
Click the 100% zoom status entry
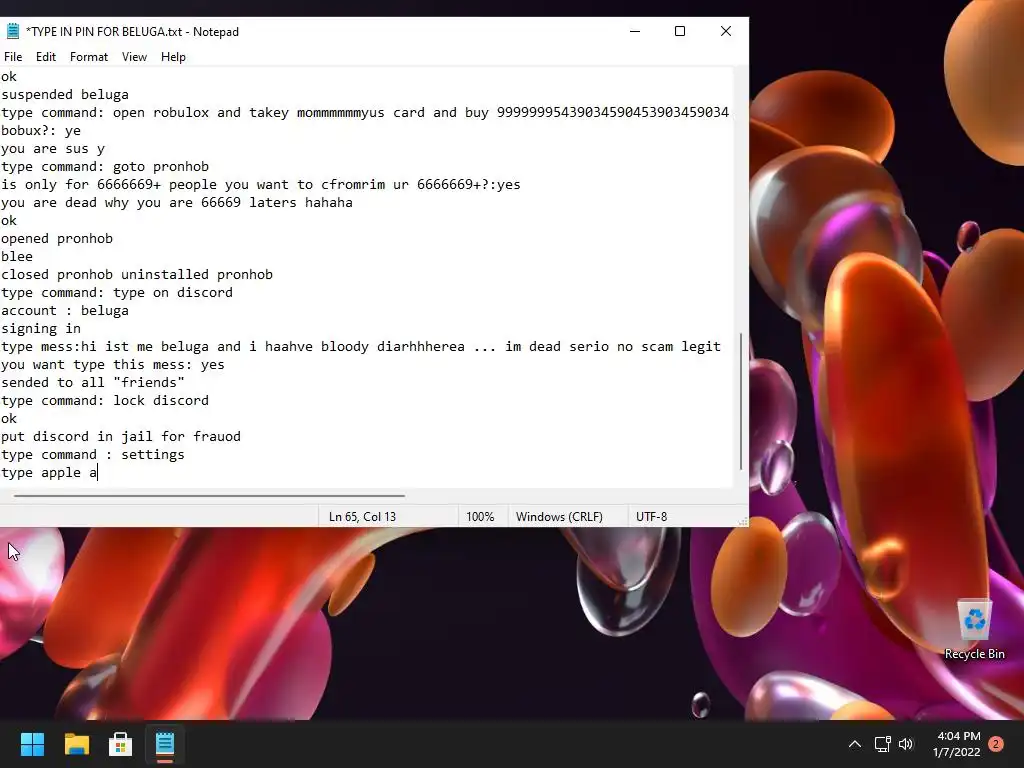pyautogui.click(x=480, y=517)
